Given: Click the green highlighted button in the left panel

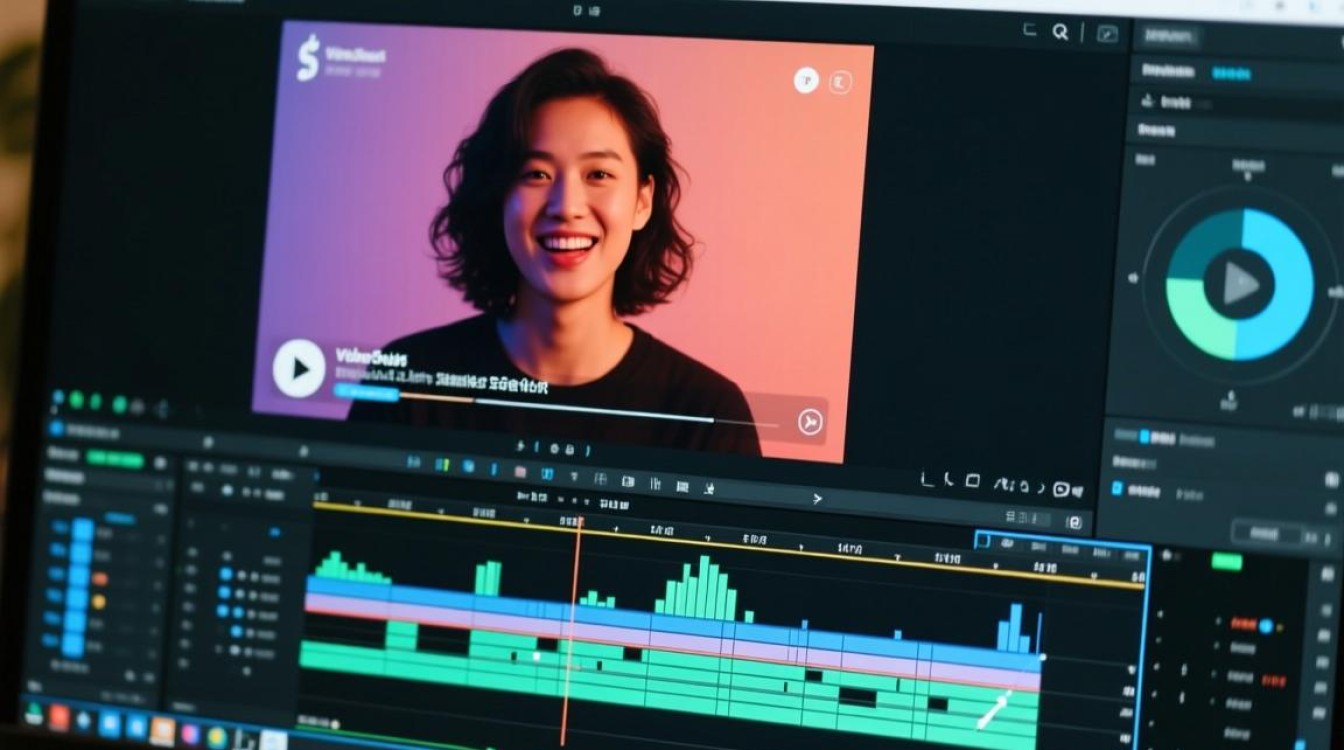Looking at the screenshot, I should tap(114, 458).
